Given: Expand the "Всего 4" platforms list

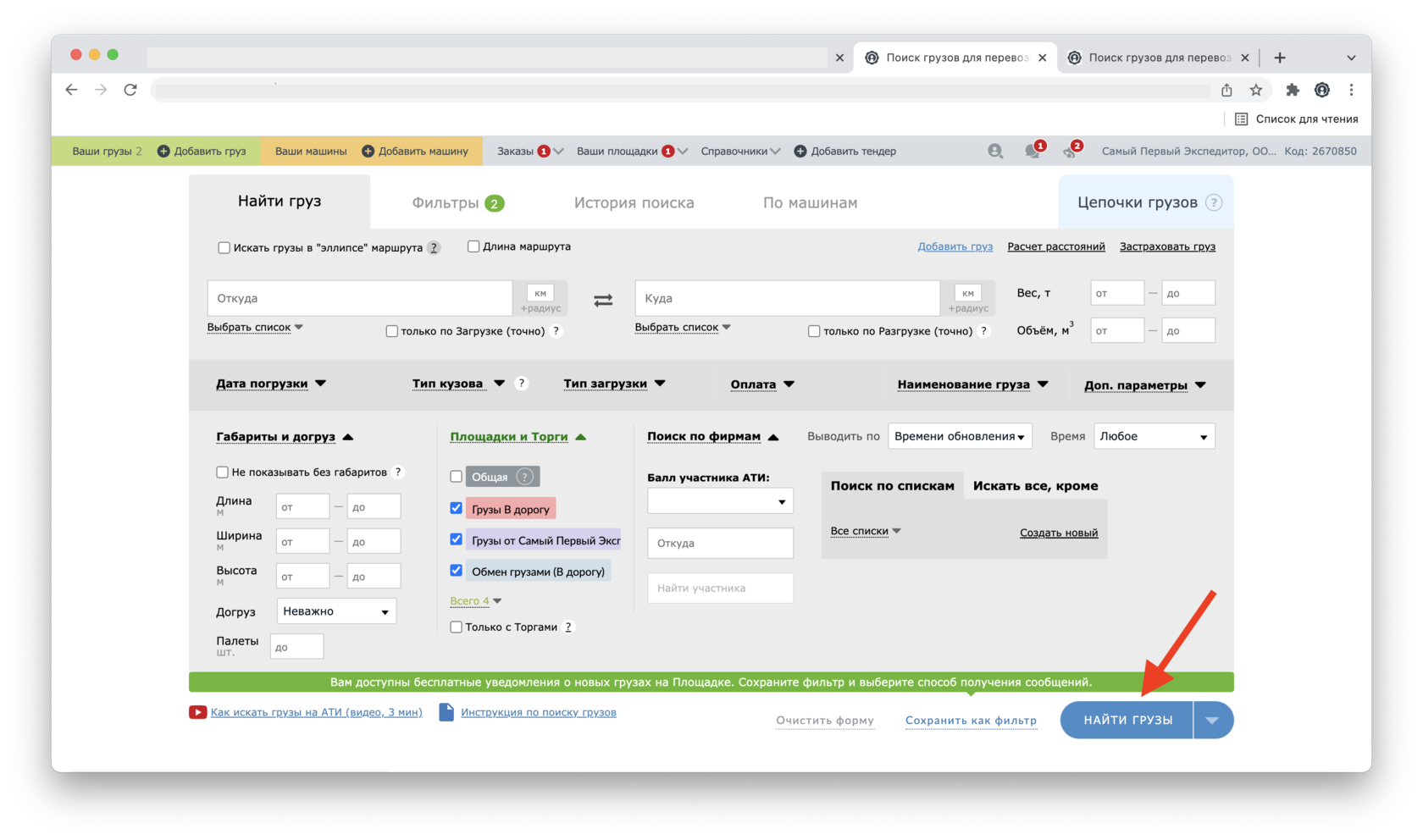Looking at the screenshot, I should (475, 601).
